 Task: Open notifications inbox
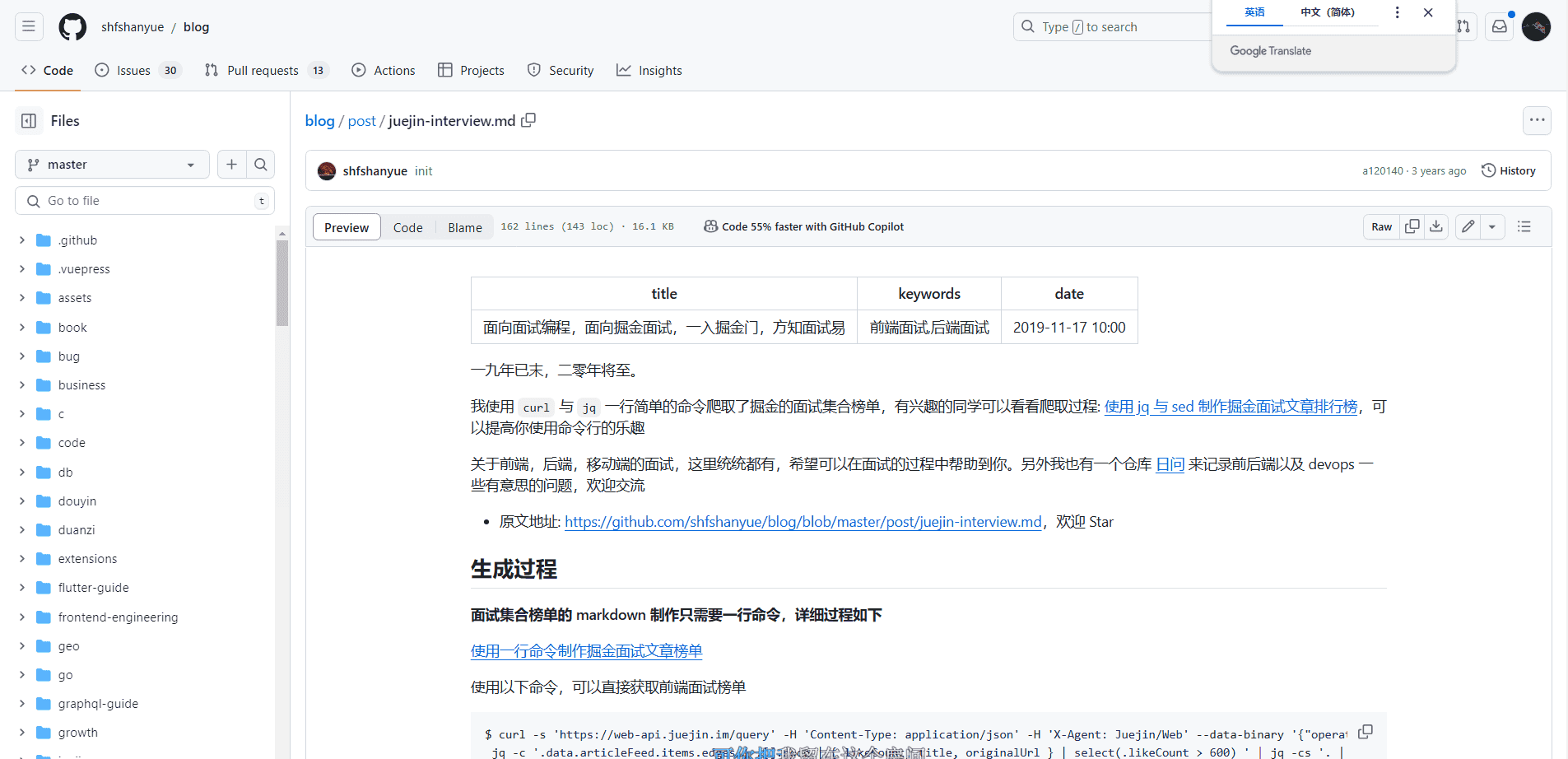[x=1500, y=27]
